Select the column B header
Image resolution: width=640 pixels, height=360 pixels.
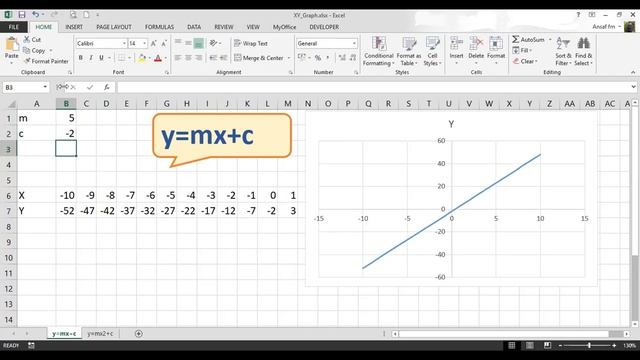(x=66, y=104)
